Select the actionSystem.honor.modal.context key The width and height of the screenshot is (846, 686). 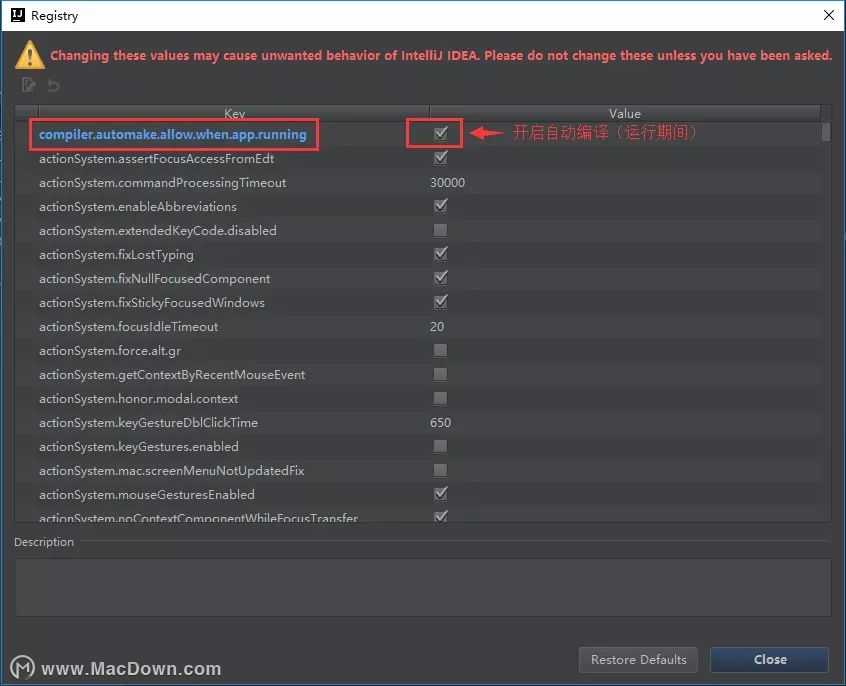point(138,399)
